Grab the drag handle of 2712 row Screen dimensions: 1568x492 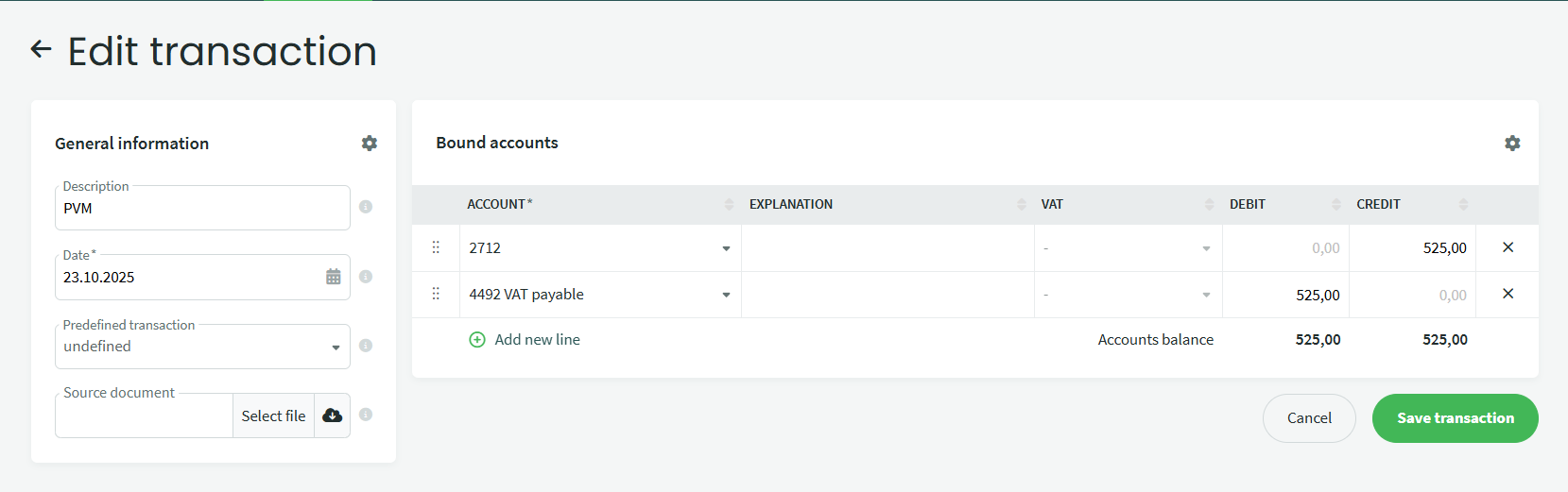[x=436, y=247]
